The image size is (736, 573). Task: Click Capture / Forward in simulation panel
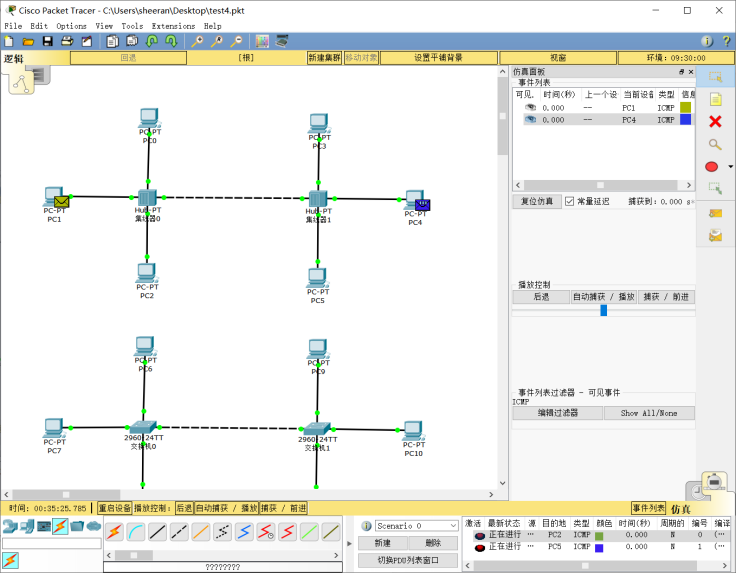coord(666,297)
